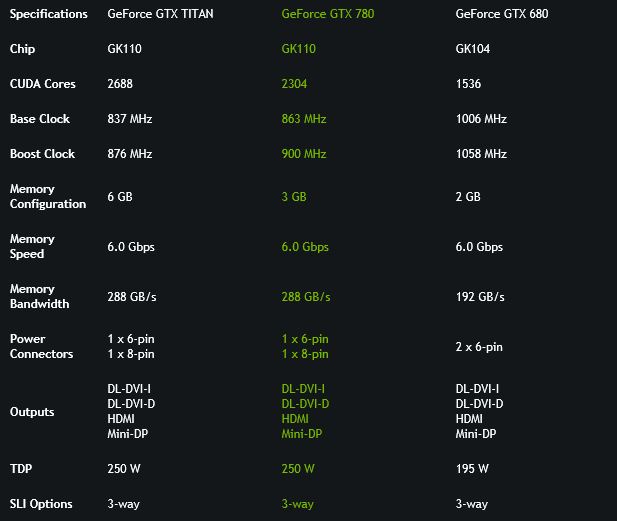Image resolution: width=617 pixels, height=521 pixels.
Task: Click the GeForce GTX TITAN column header
Action: [x=161, y=14]
